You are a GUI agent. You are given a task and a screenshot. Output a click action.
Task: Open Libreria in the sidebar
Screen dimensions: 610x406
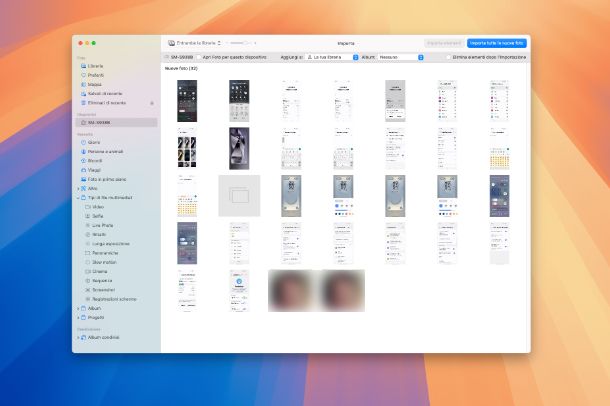[96, 66]
